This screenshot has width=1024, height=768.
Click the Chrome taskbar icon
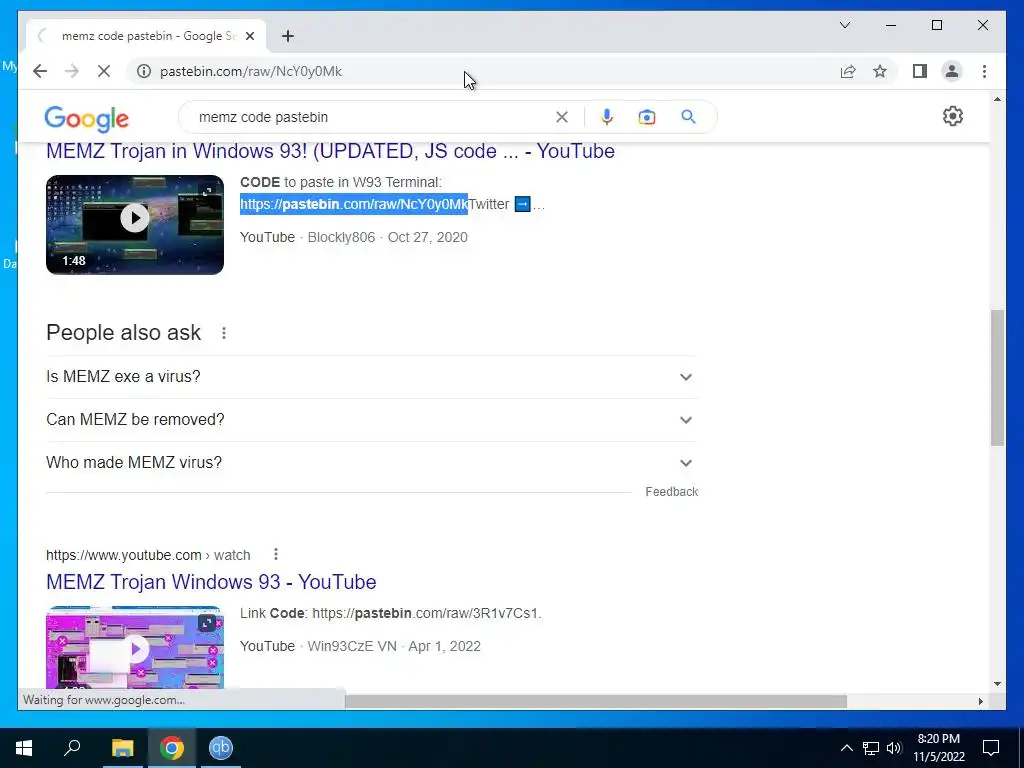click(172, 748)
